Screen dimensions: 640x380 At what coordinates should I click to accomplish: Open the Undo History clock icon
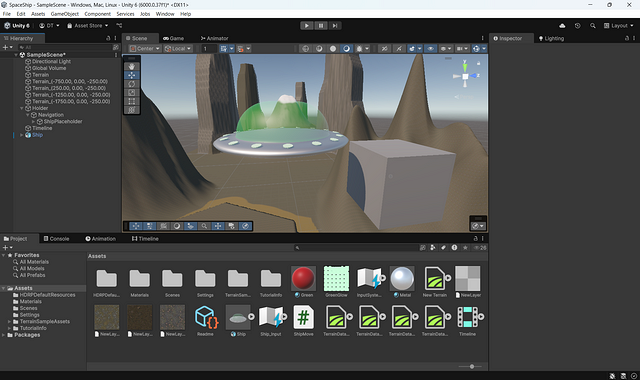[577, 26]
